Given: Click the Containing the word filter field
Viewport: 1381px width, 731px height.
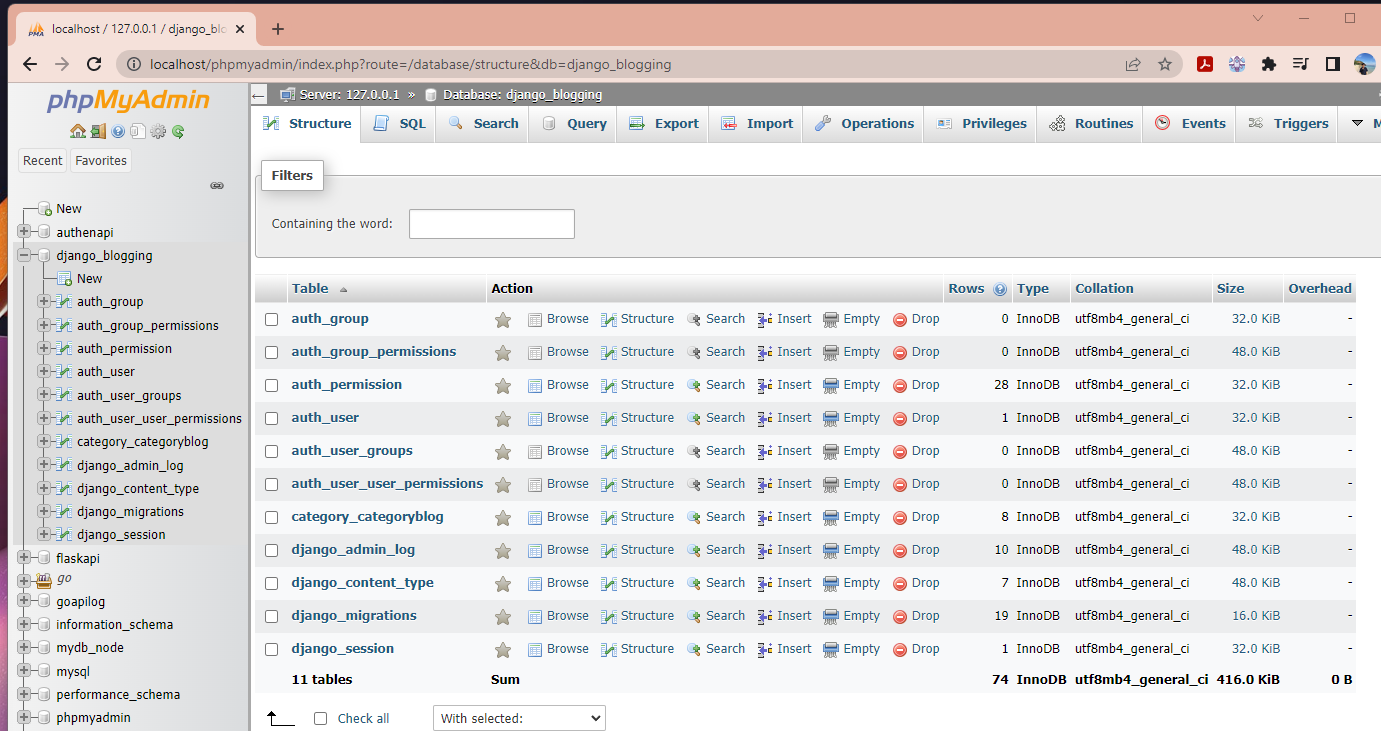Looking at the screenshot, I should (x=491, y=224).
